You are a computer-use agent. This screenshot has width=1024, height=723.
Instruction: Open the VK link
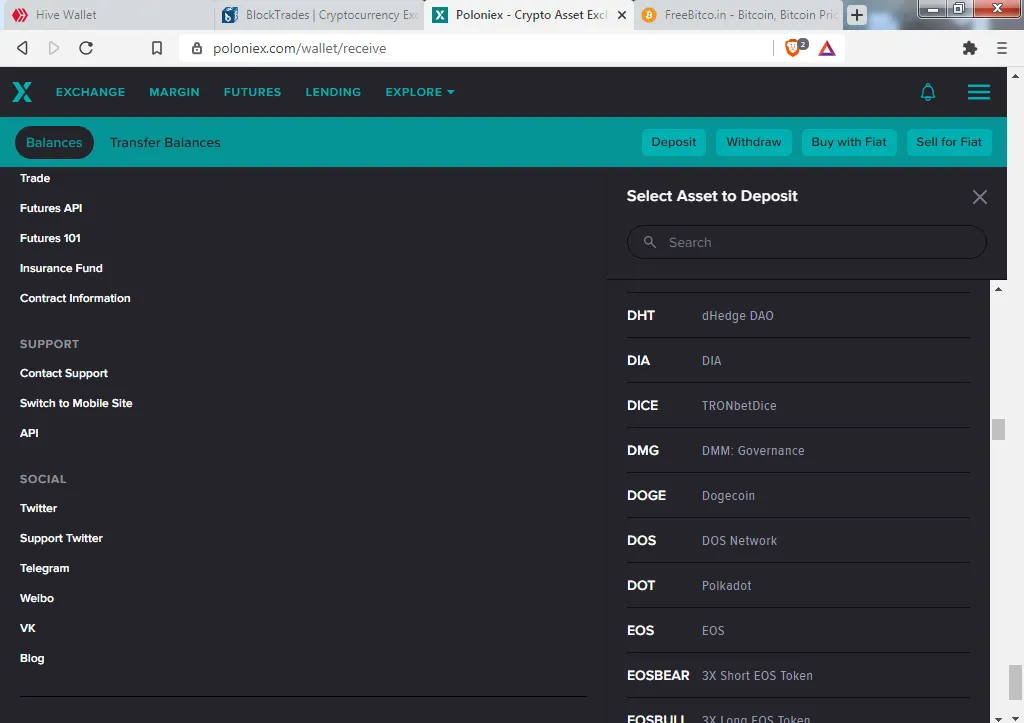tap(27, 628)
